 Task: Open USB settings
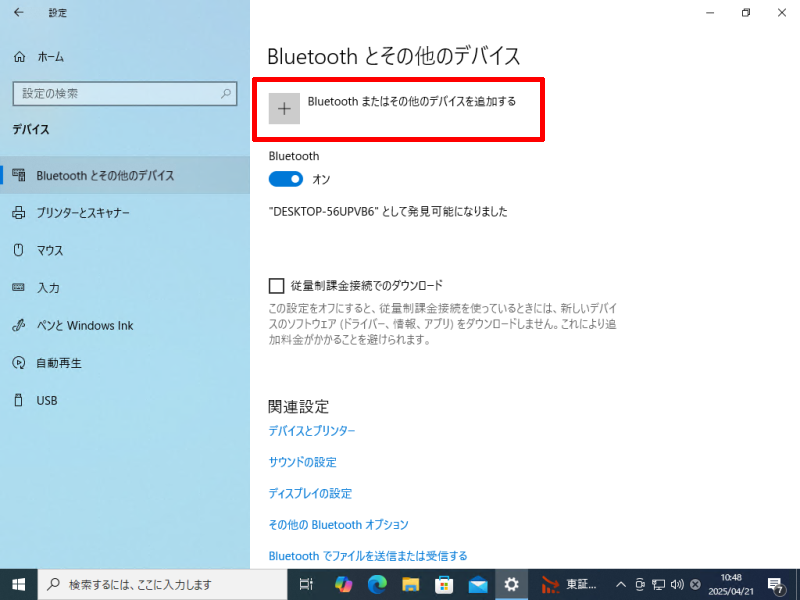pyautogui.click(x=125, y=401)
